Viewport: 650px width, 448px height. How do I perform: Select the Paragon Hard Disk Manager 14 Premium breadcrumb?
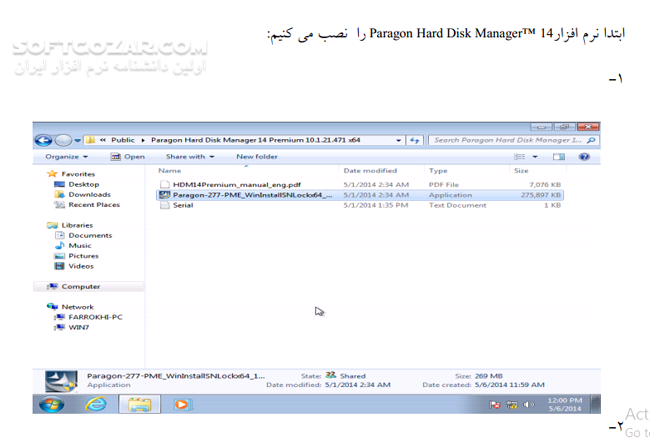(x=255, y=140)
